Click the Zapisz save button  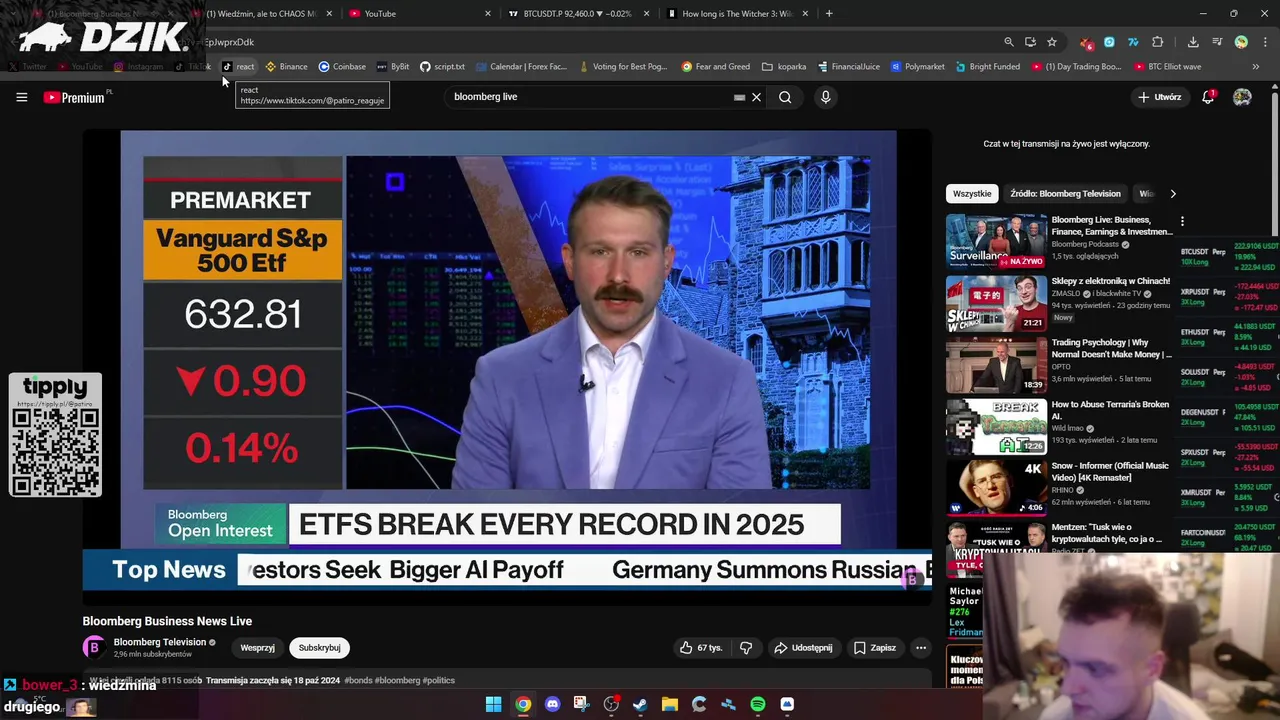click(x=875, y=648)
